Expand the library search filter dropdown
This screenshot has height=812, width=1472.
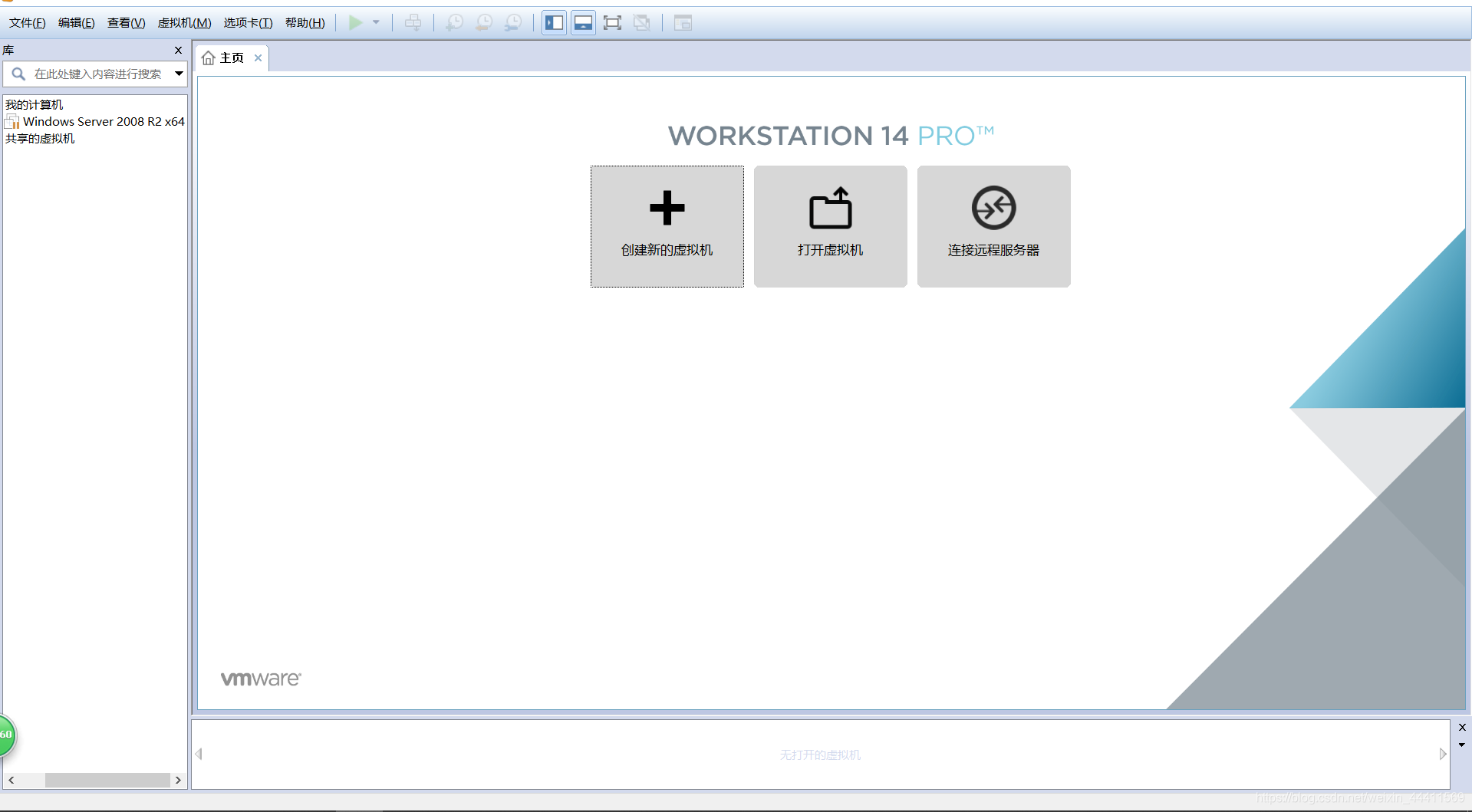pyautogui.click(x=179, y=74)
